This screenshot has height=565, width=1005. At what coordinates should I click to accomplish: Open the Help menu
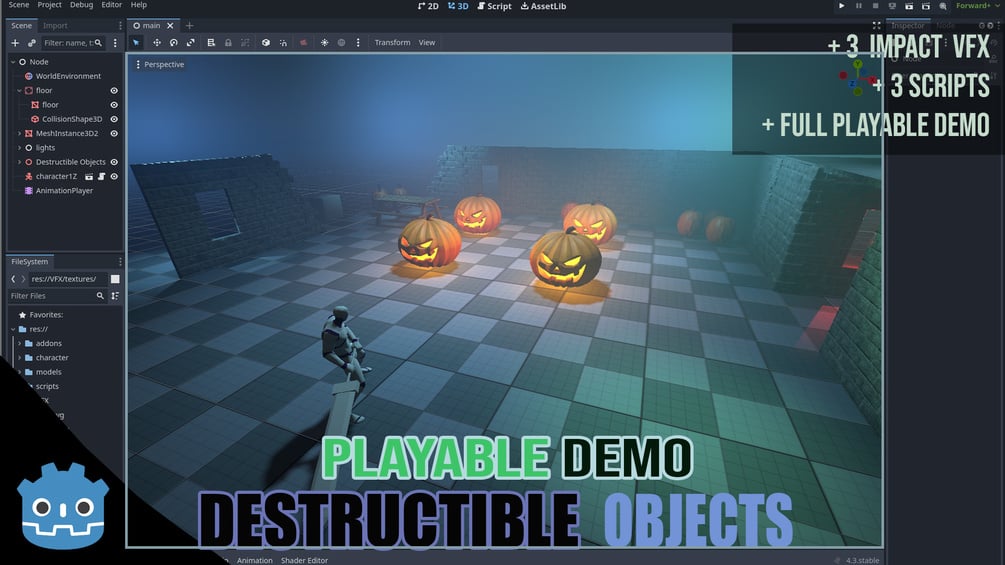[x=138, y=4]
